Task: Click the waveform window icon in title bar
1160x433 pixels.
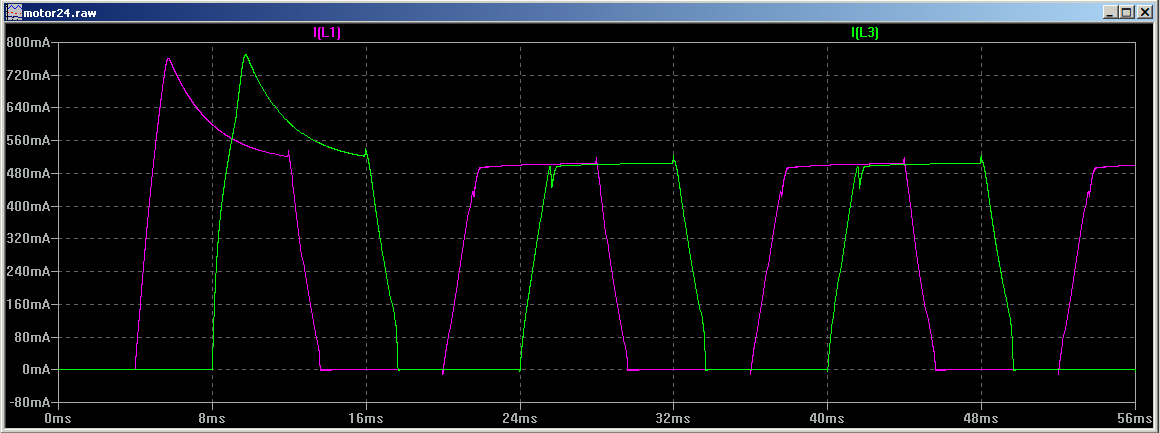Action: tap(13, 12)
